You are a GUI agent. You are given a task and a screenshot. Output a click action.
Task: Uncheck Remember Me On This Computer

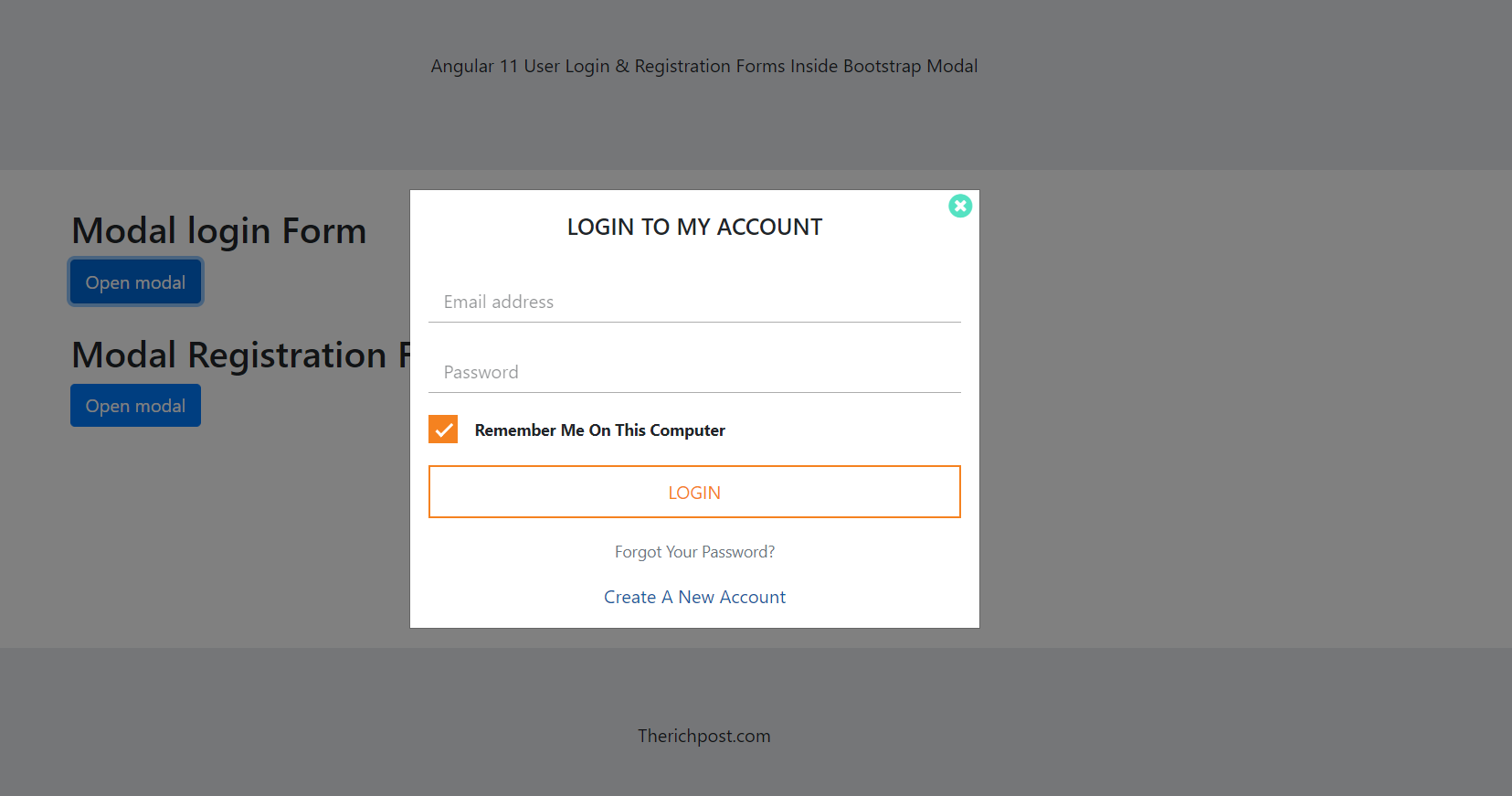pos(443,429)
